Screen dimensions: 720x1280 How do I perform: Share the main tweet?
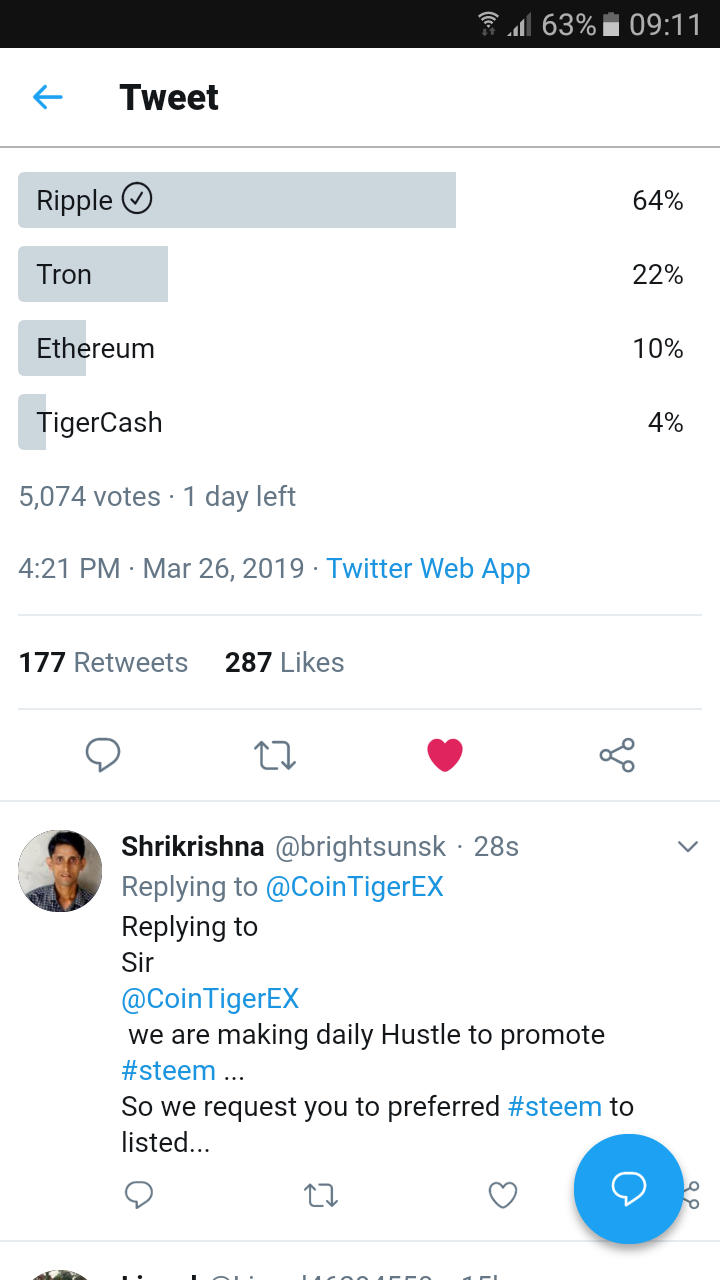pos(617,755)
